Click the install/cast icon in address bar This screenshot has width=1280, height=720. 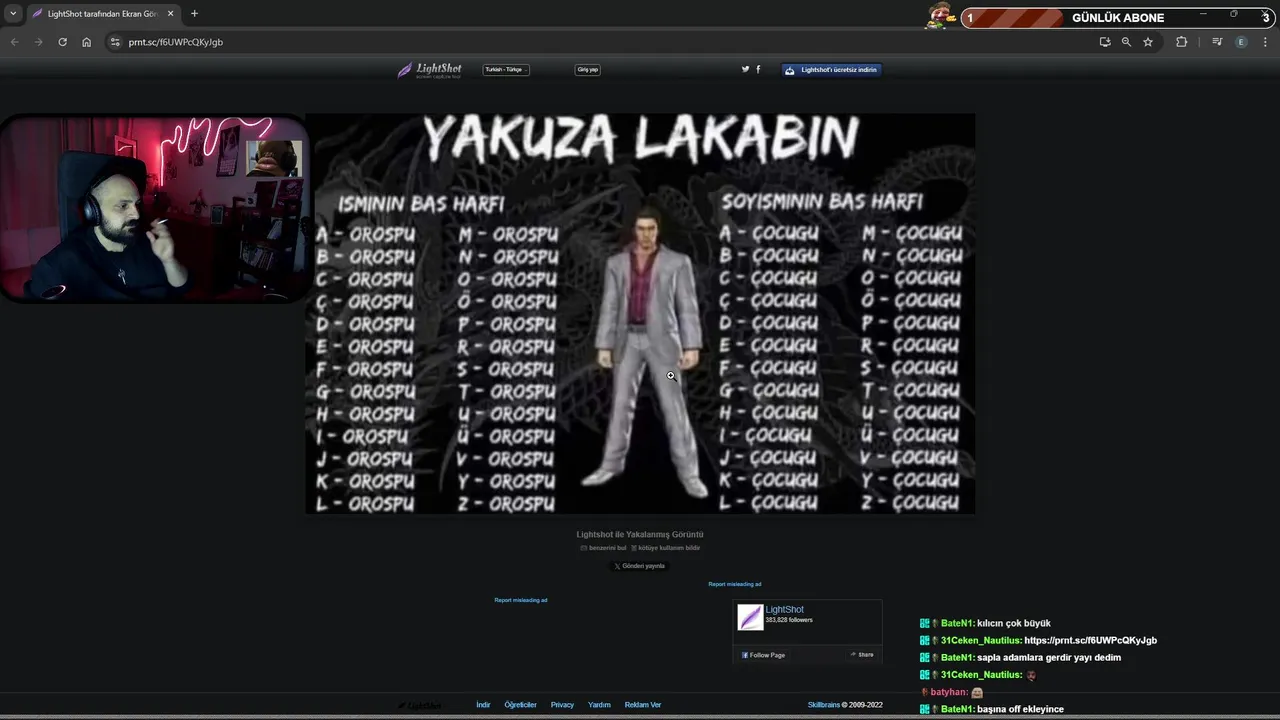point(1105,42)
